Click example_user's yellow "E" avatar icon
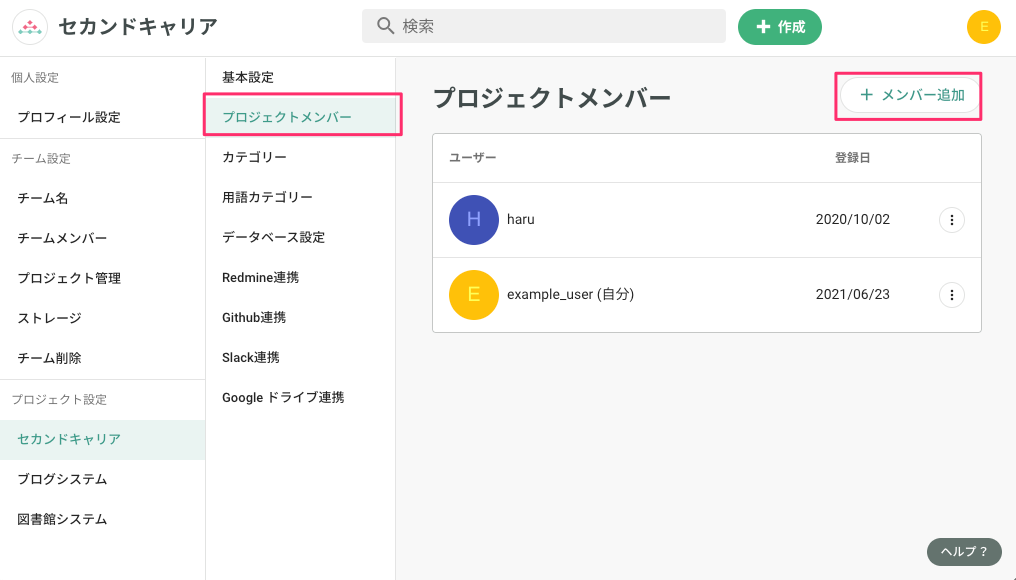 click(x=474, y=295)
